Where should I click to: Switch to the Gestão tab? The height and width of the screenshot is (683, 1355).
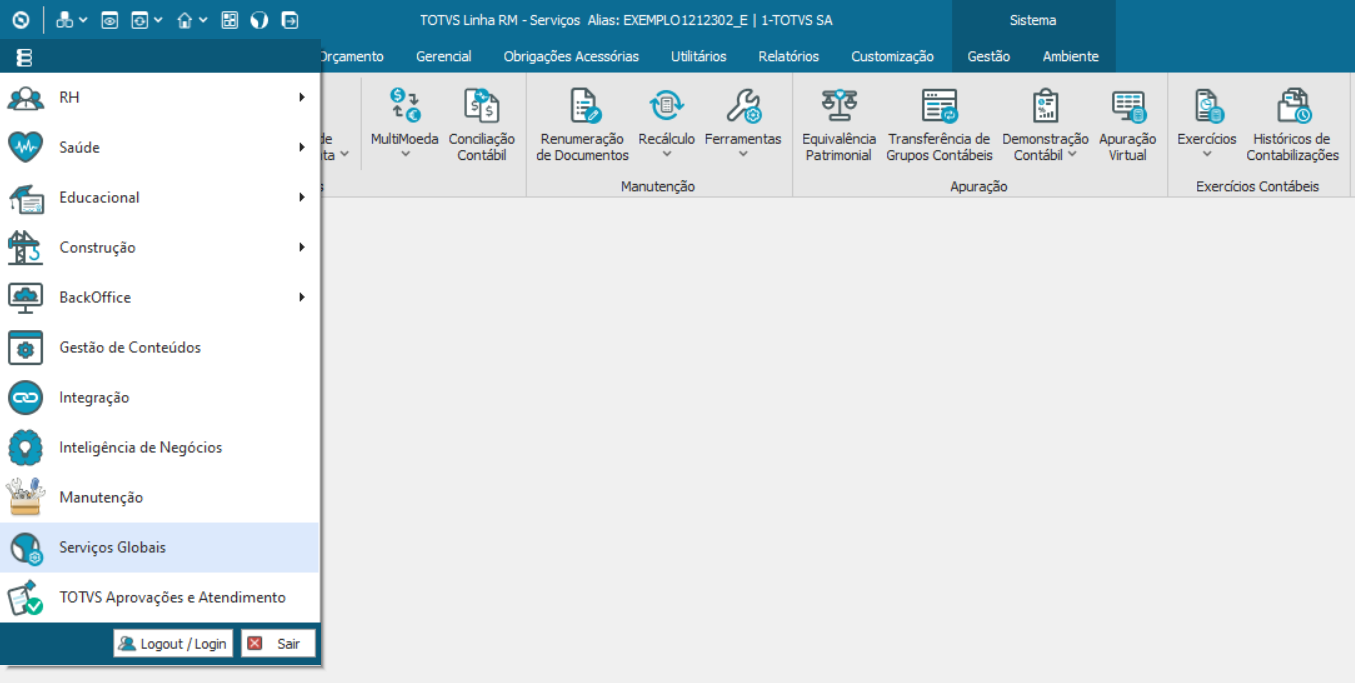pyautogui.click(x=989, y=56)
